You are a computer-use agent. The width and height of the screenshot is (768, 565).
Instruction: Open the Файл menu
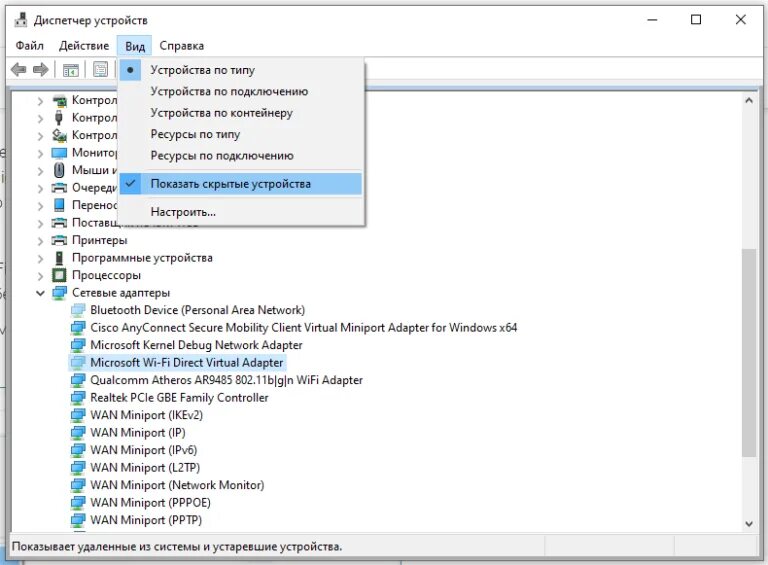pos(29,46)
